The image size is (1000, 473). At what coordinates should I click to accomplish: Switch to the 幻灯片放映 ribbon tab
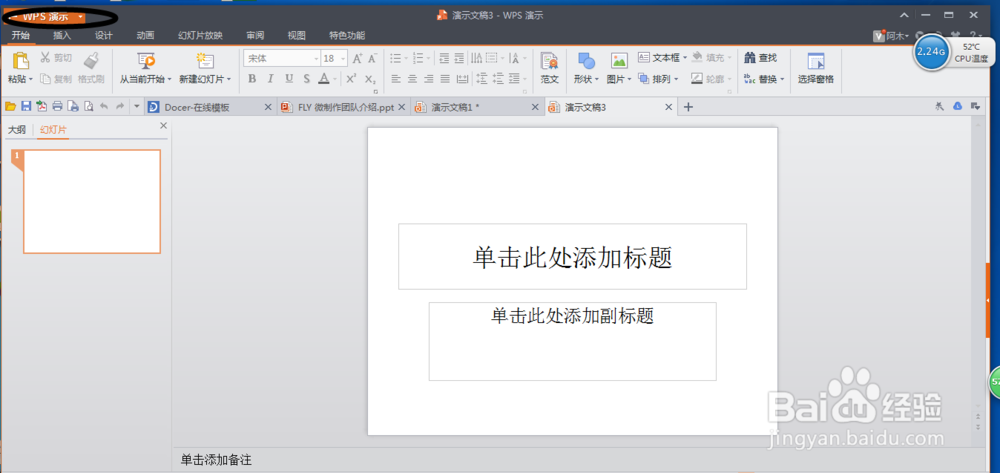click(200, 36)
